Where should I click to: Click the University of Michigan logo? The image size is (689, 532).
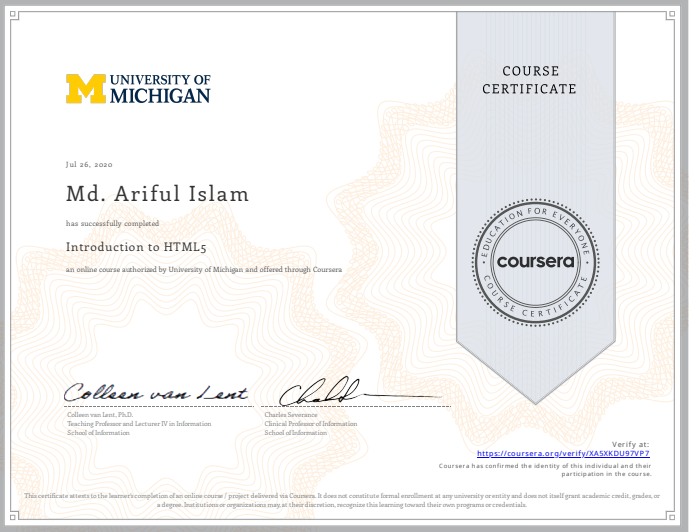(x=138, y=88)
